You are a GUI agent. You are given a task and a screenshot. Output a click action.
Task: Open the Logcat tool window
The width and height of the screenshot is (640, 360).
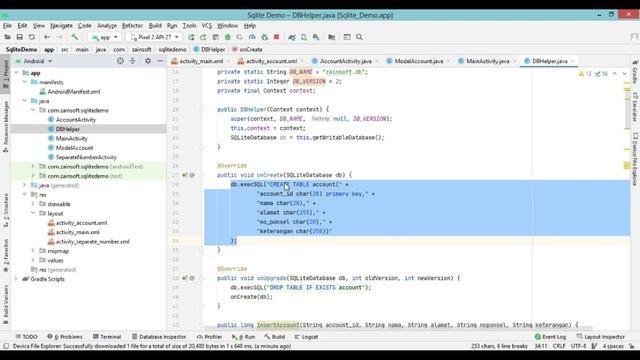(307, 337)
